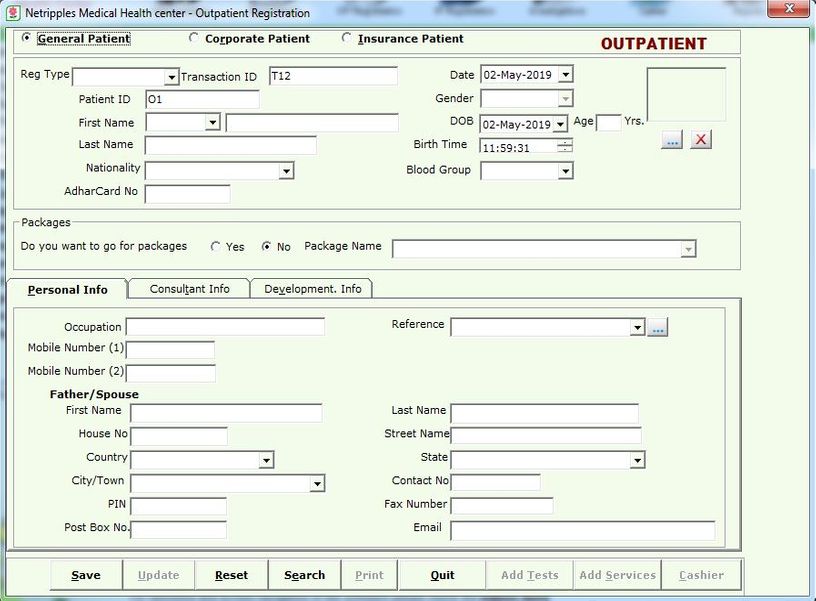Focus Father/Spouse First Name field
Viewport: 816px width, 601px height.
coord(226,413)
